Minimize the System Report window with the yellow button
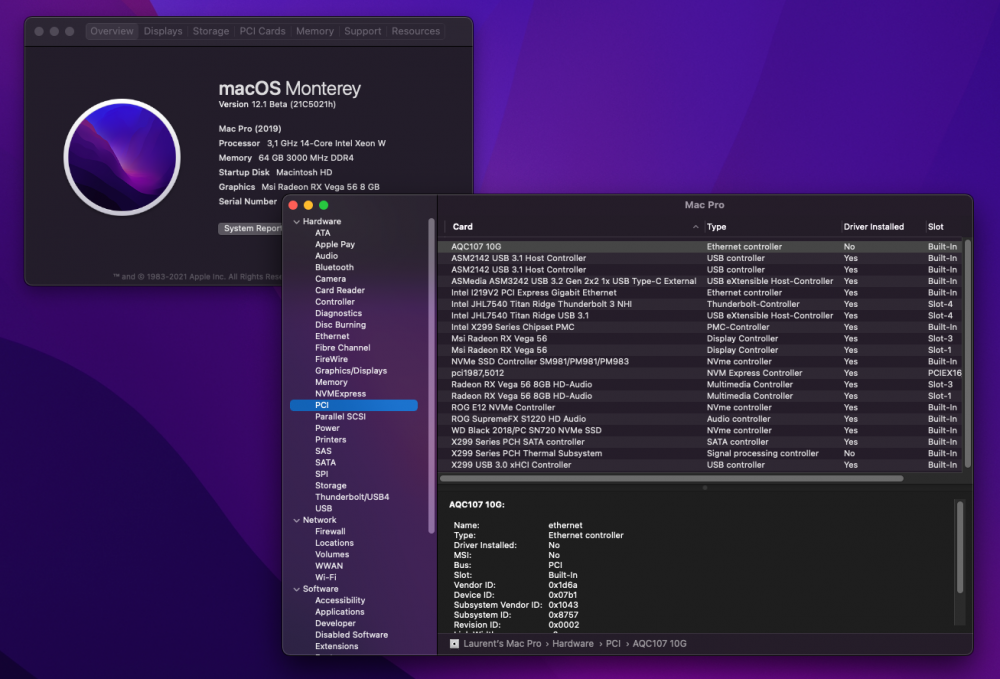The height and width of the screenshot is (679, 1000). click(309, 205)
